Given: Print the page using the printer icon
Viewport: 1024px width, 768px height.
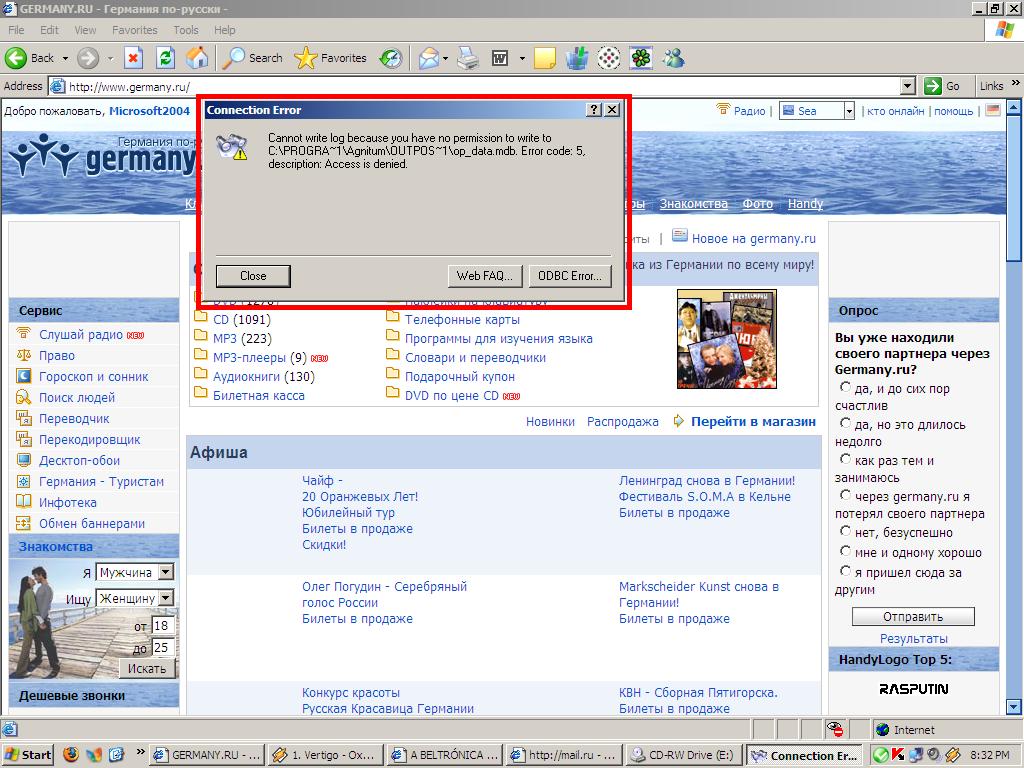Looking at the screenshot, I should pyautogui.click(x=468, y=58).
